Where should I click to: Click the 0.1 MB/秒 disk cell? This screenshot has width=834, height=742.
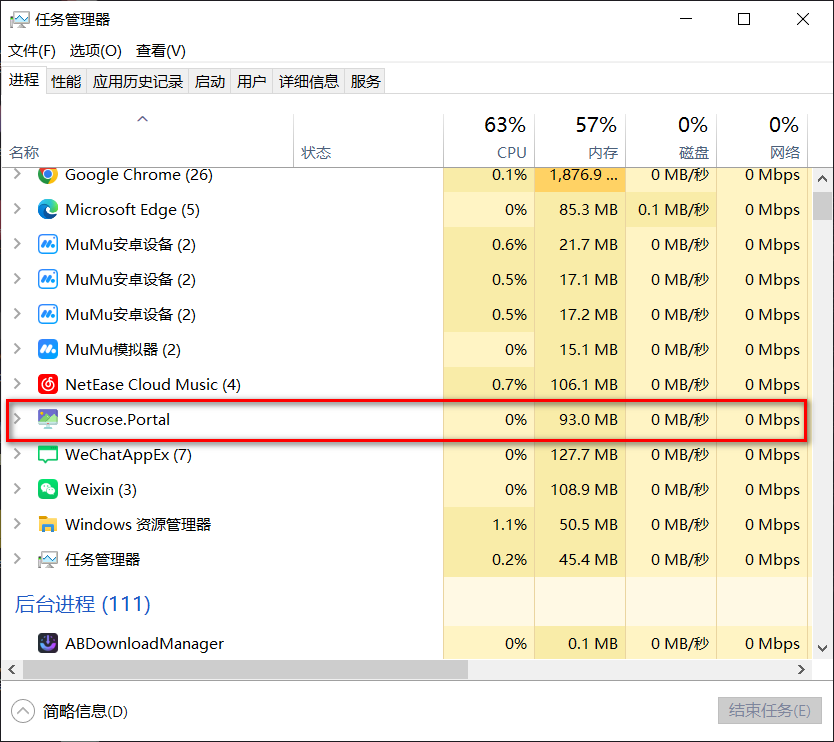point(673,210)
